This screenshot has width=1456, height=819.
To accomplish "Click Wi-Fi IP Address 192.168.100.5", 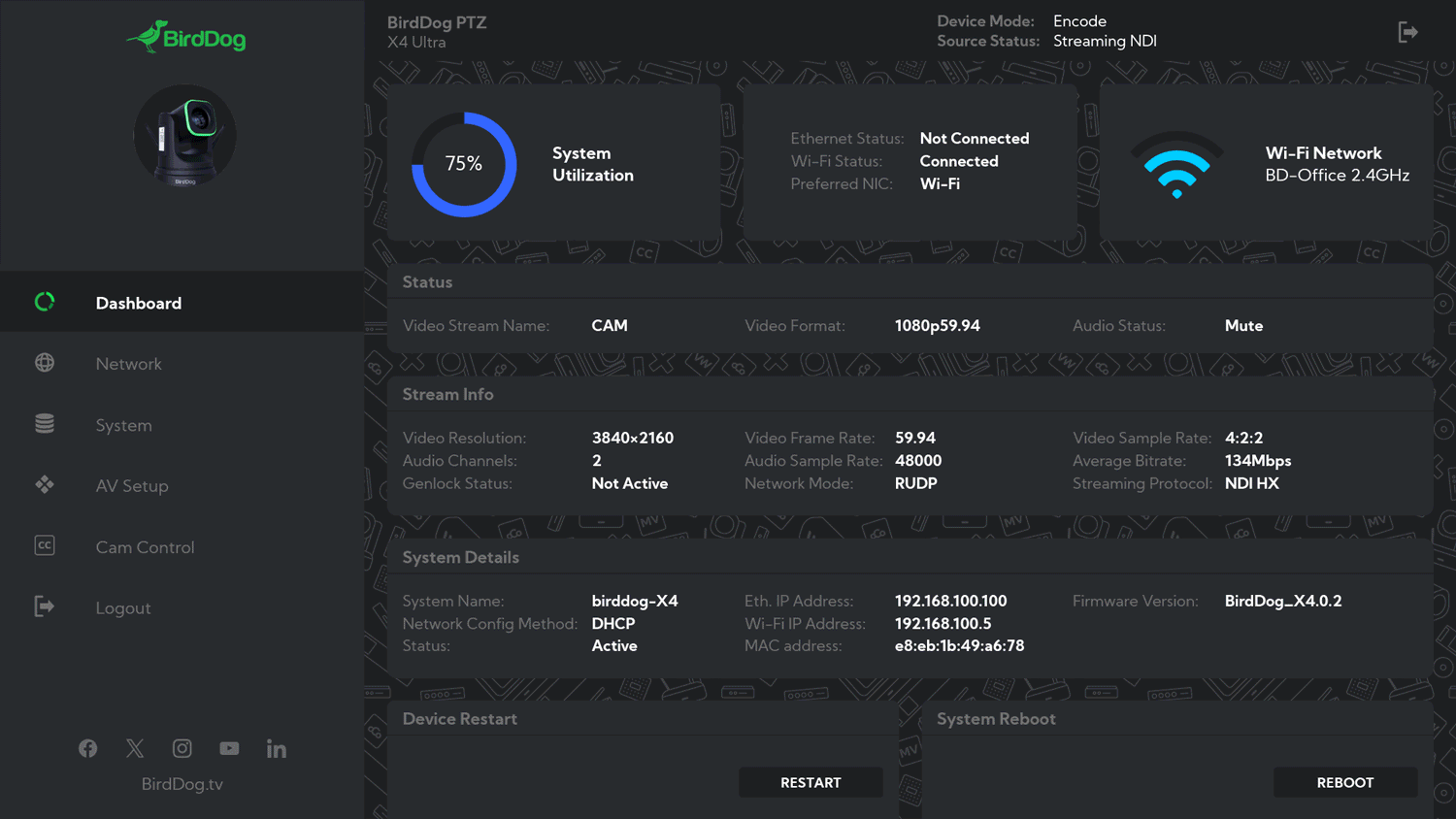I will click(943, 624).
